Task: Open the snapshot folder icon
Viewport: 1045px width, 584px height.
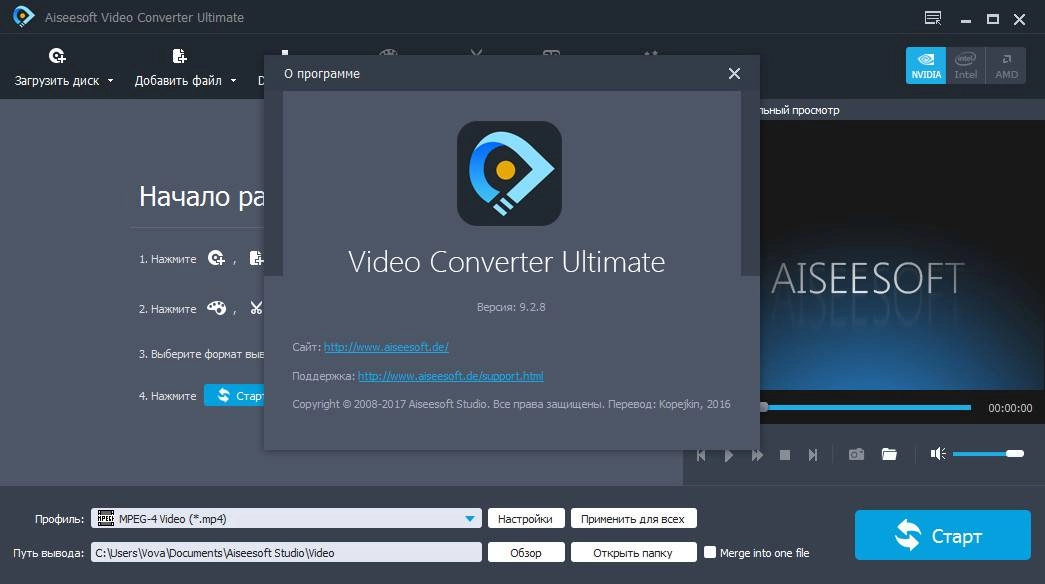Action: point(889,455)
